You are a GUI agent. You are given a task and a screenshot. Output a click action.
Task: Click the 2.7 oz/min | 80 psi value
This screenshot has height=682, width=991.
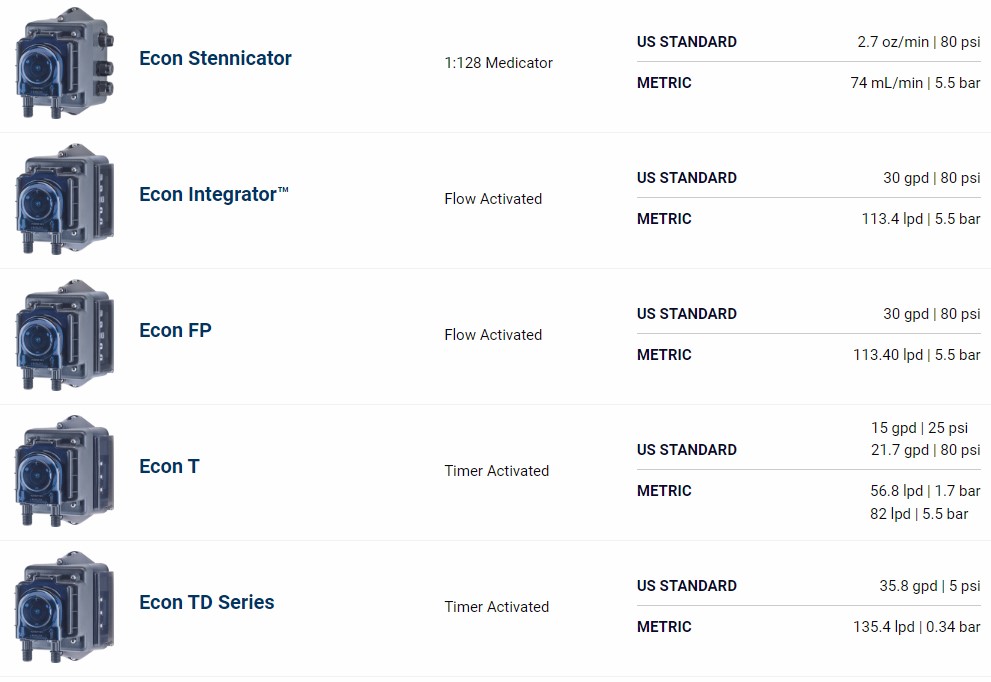click(918, 42)
